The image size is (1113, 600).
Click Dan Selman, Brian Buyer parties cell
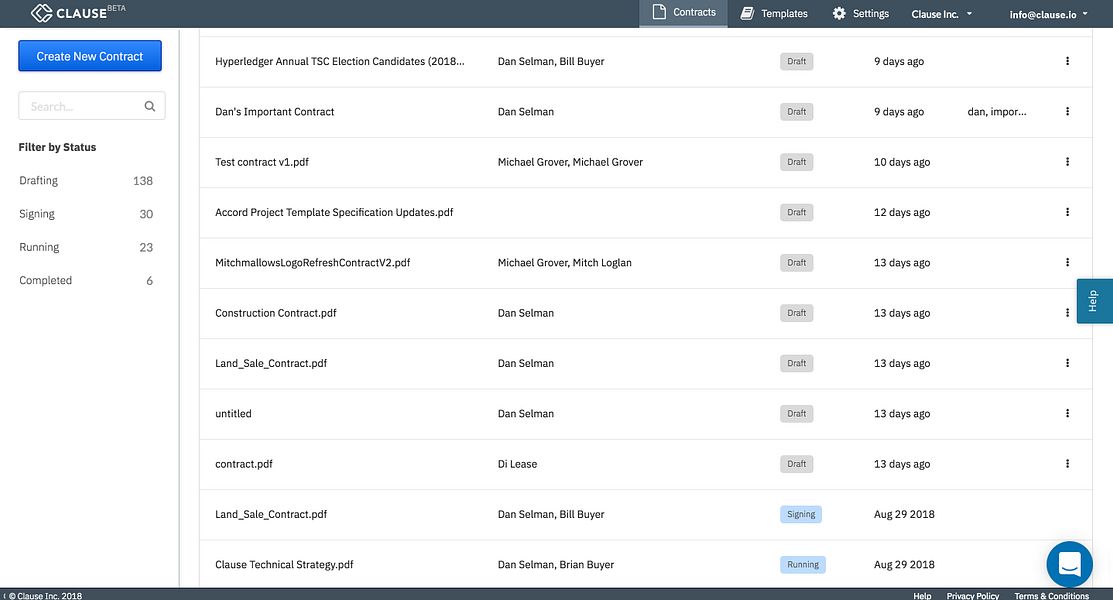click(556, 564)
